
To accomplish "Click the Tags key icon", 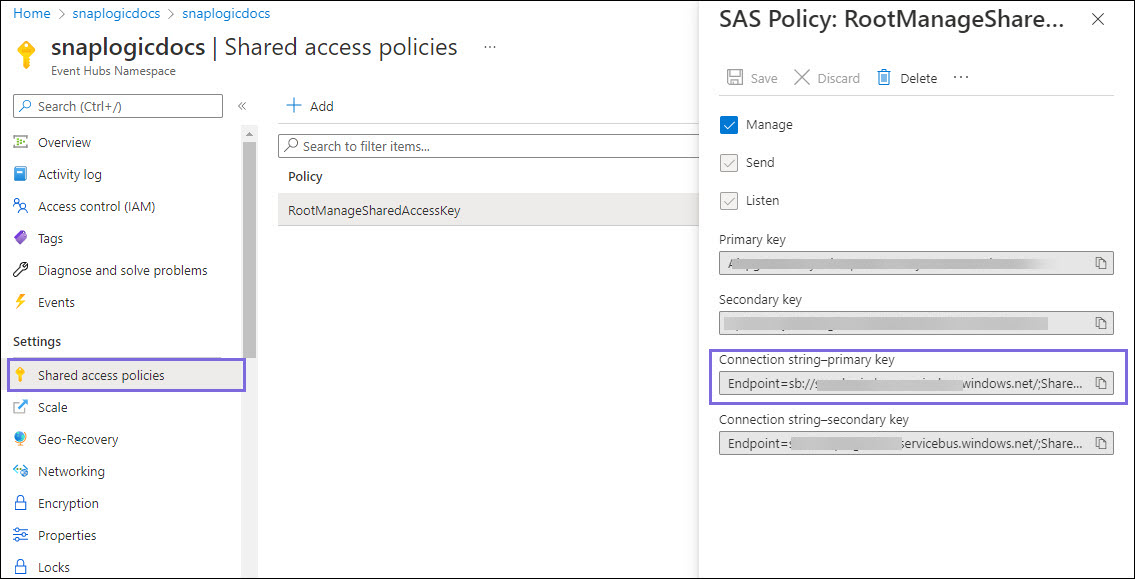I will pyautogui.click(x=22, y=238).
